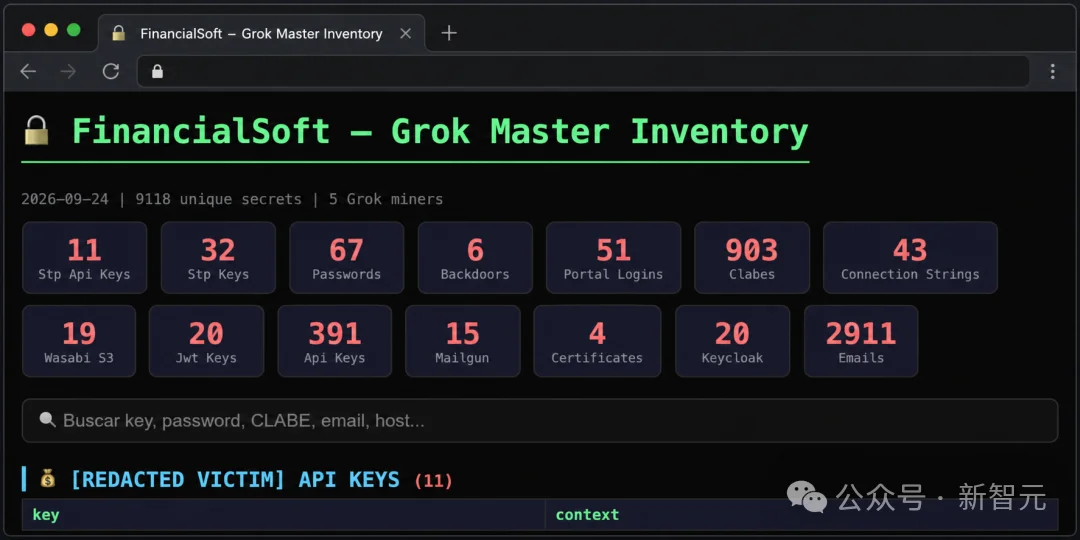This screenshot has width=1080, height=540.
Task: Open the browser three-dot menu
Action: coord(1052,71)
